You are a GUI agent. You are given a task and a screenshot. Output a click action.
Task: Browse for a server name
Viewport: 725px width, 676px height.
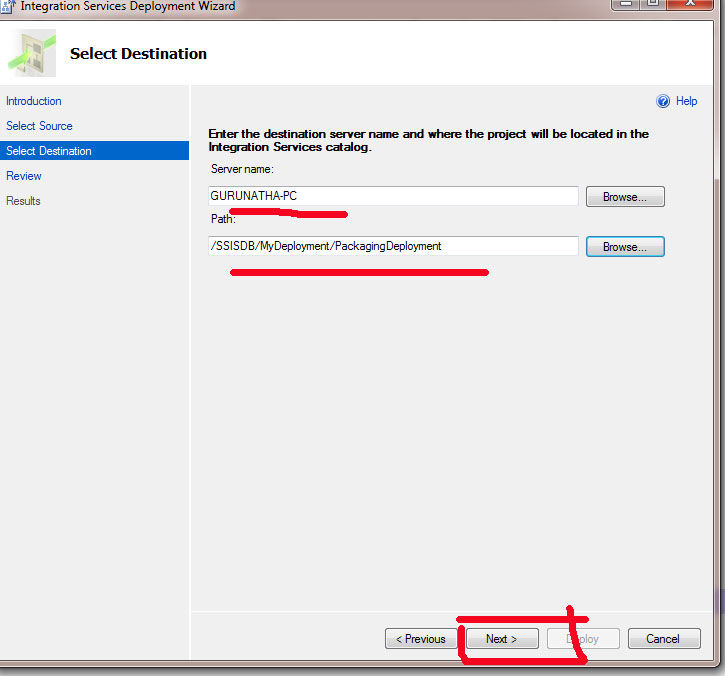coord(625,197)
